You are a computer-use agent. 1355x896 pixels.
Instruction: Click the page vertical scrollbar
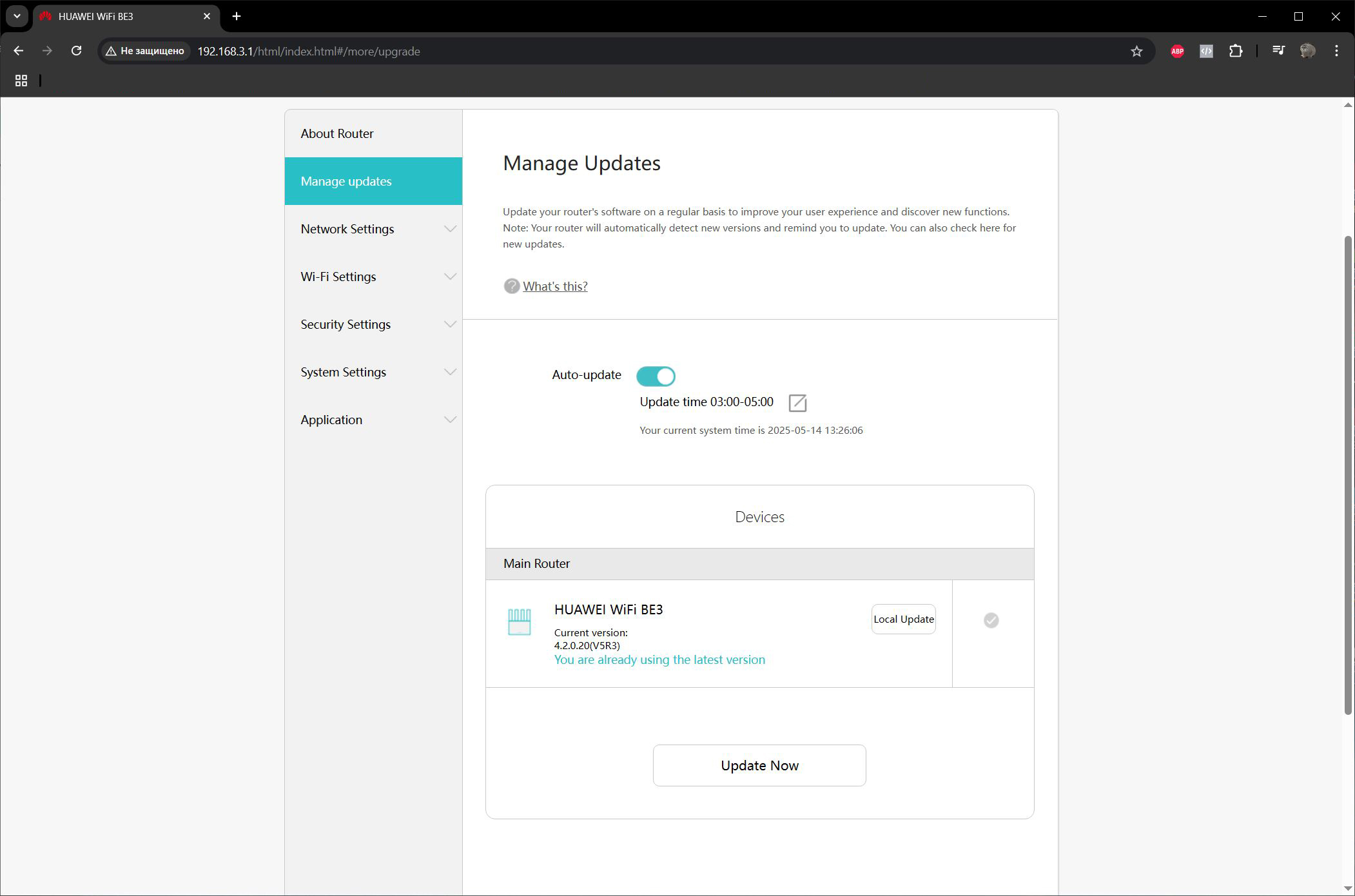[x=1348, y=475]
